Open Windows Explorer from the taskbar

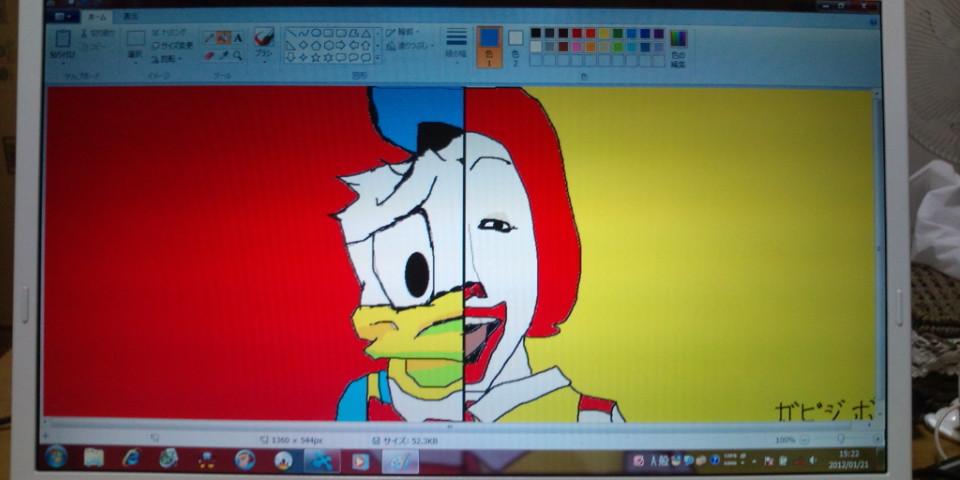point(94,458)
